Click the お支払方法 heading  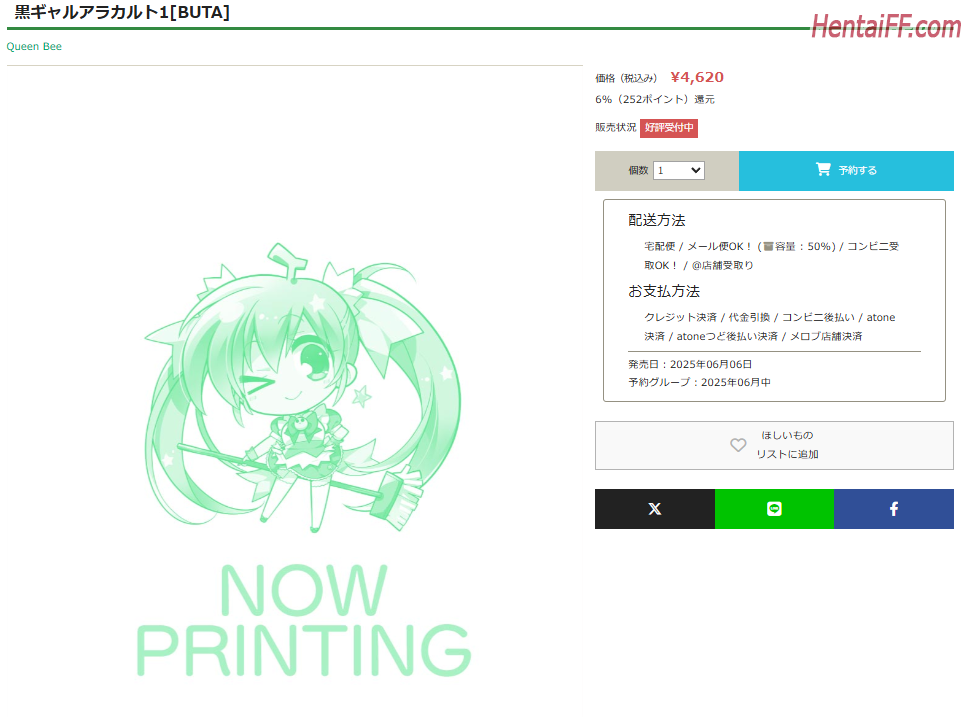click(663, 291)
